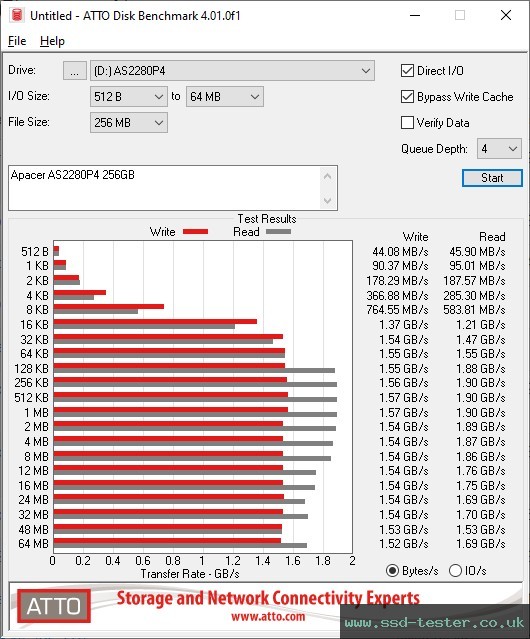
Task: Browse for a drive with the ... button
Action: click(x=75, y=71)
